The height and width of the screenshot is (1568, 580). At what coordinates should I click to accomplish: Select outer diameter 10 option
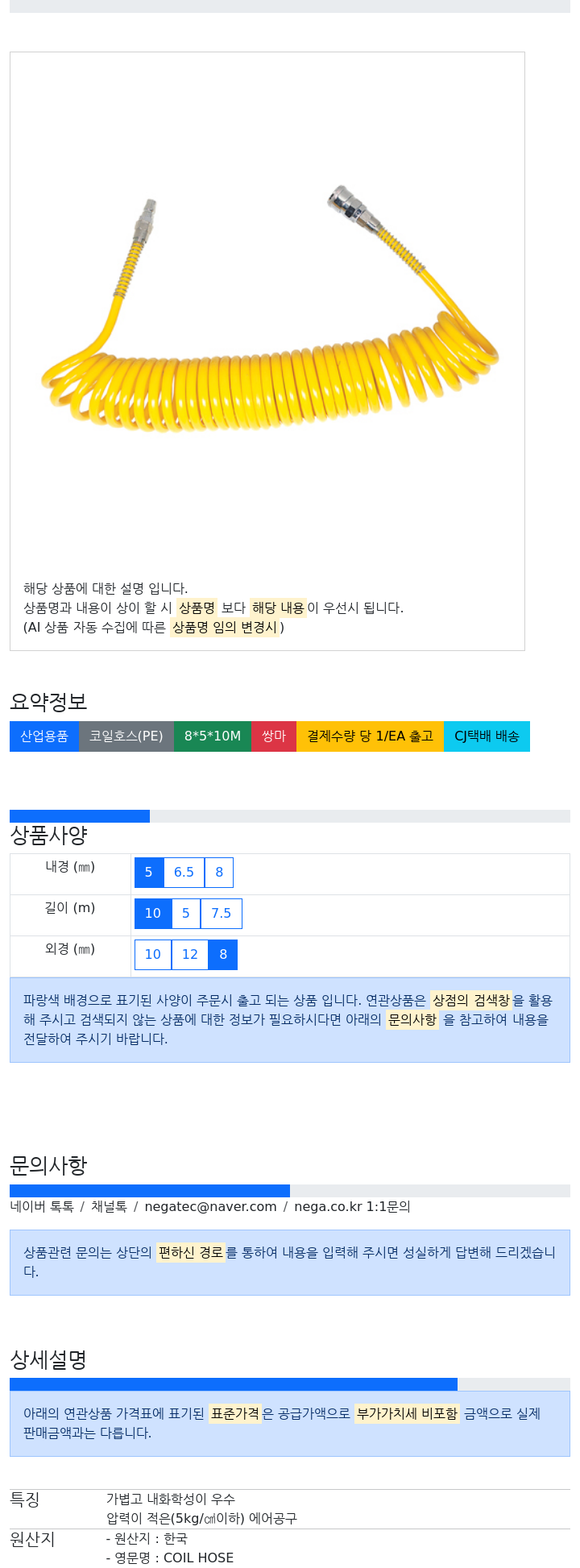[153, 955]
